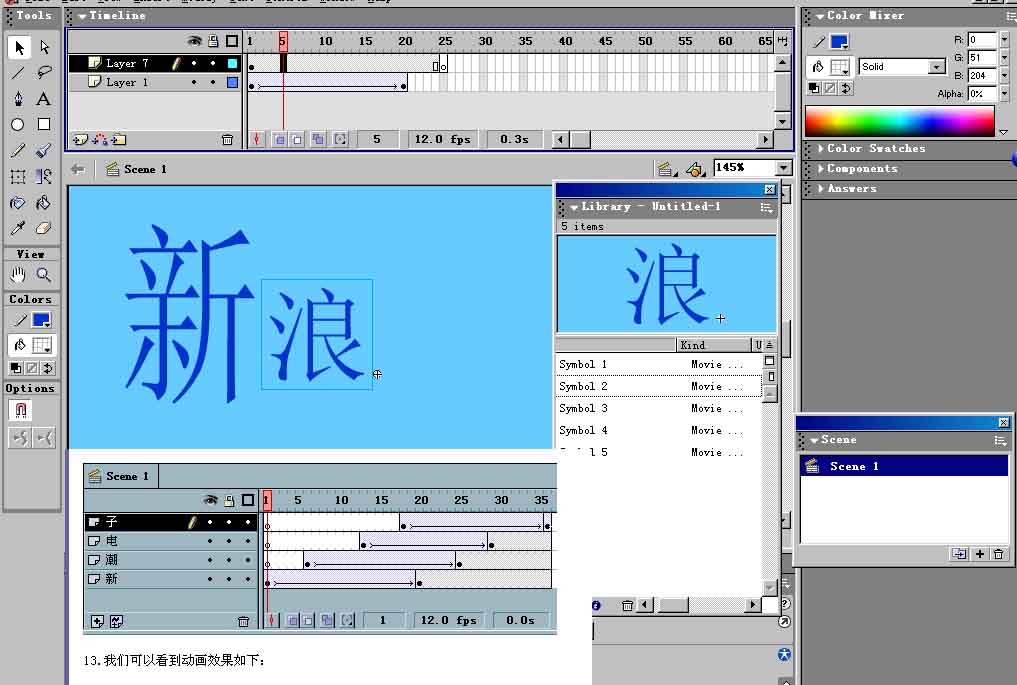Toggle Onion Skin Outlines button
Viewport: 1017px width, 685px height.
tap(296, 139)
